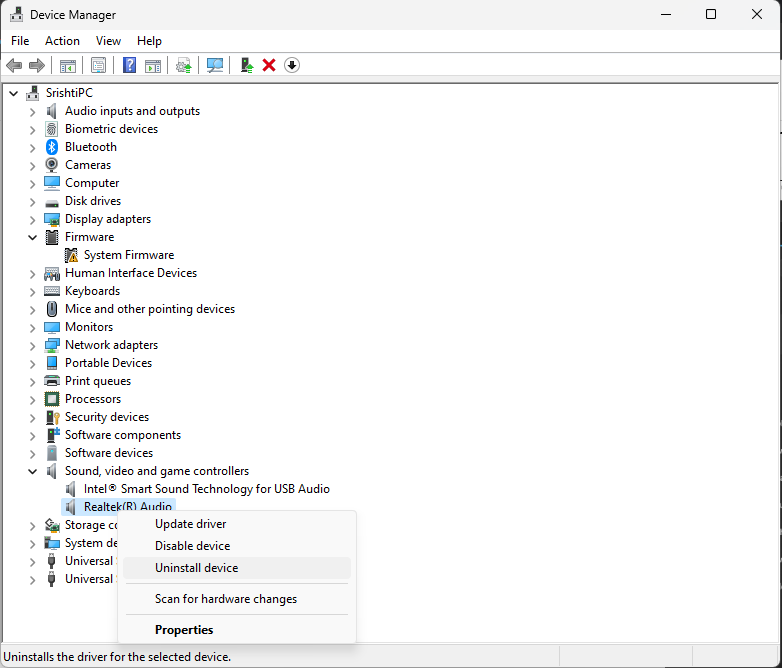Open the File menu

[x=20, y=41]
